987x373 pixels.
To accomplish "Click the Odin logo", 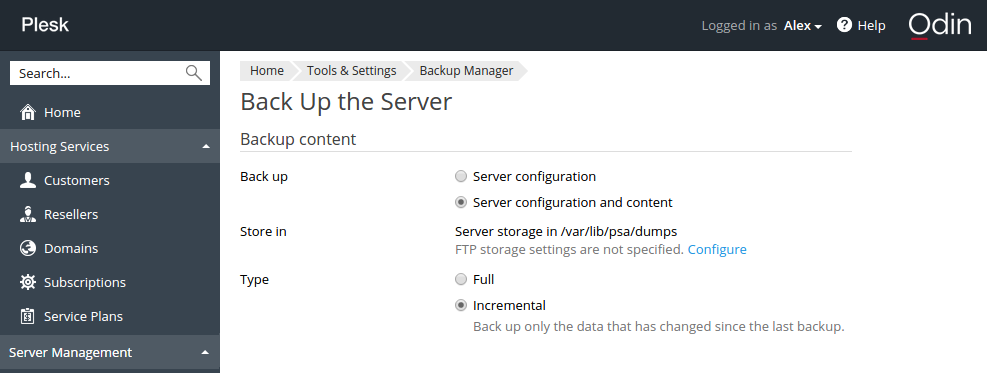I will coord(940,25).
